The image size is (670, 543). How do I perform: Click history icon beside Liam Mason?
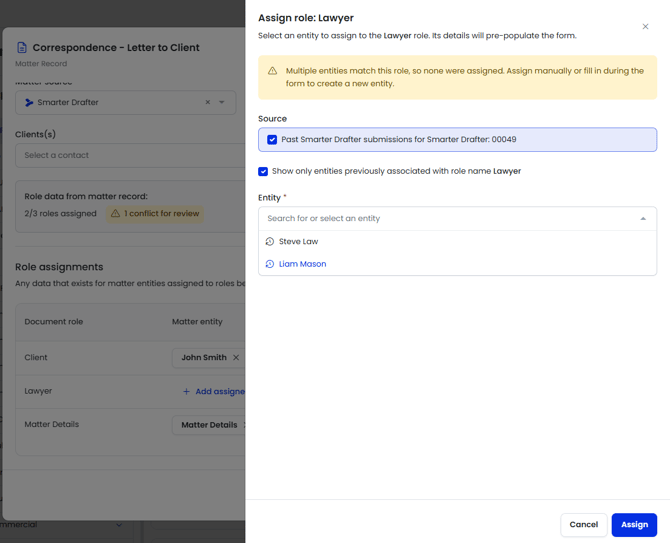pos(270,264)
